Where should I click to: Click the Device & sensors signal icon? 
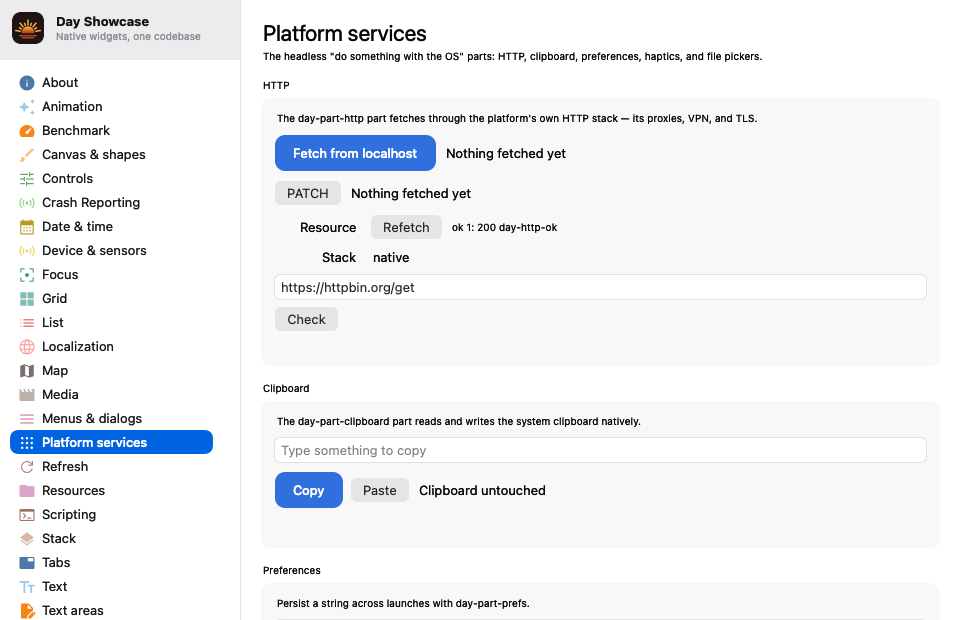click(x=27, y=251)
